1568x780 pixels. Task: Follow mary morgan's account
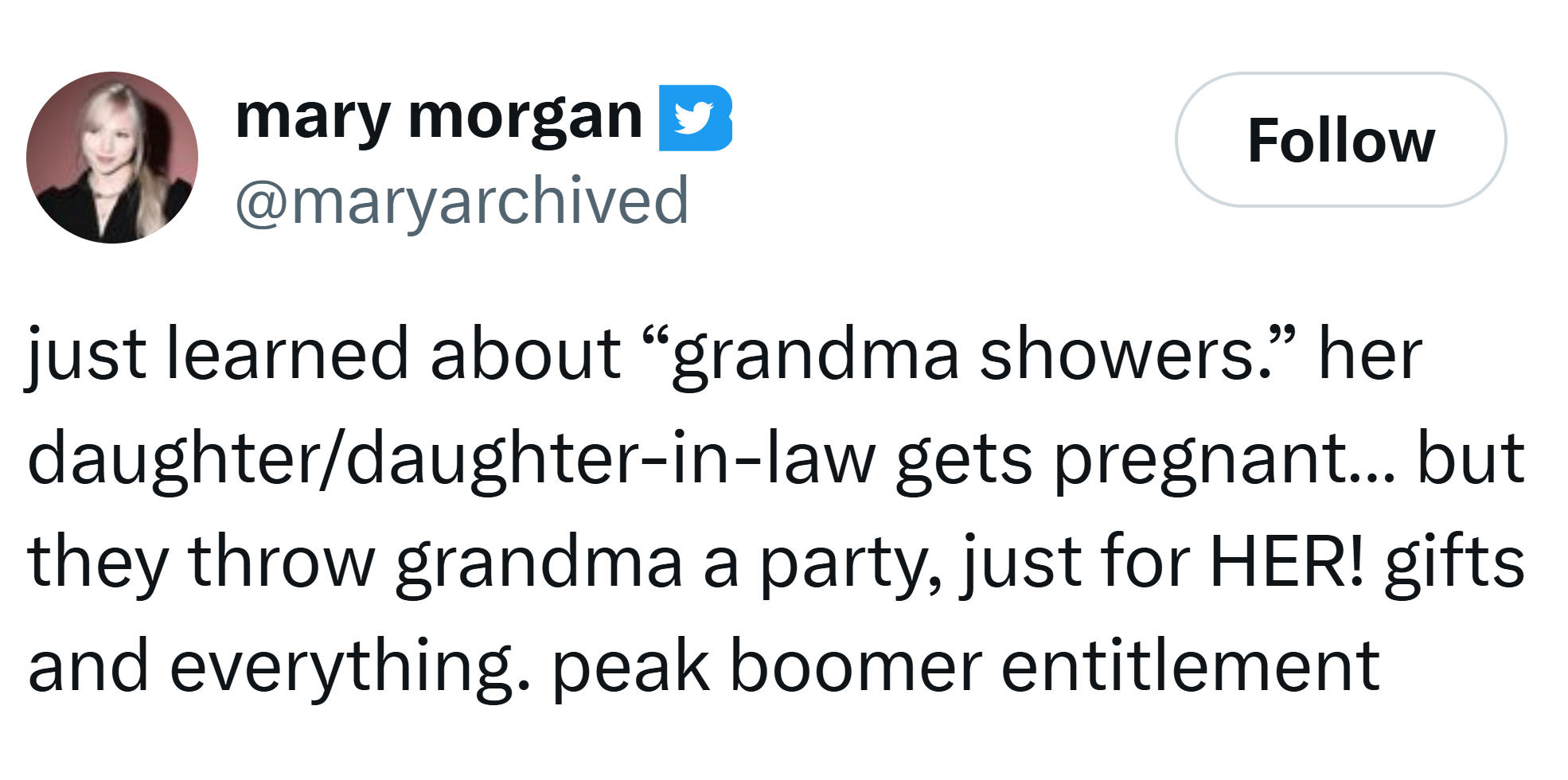[x=1340, y=140]
